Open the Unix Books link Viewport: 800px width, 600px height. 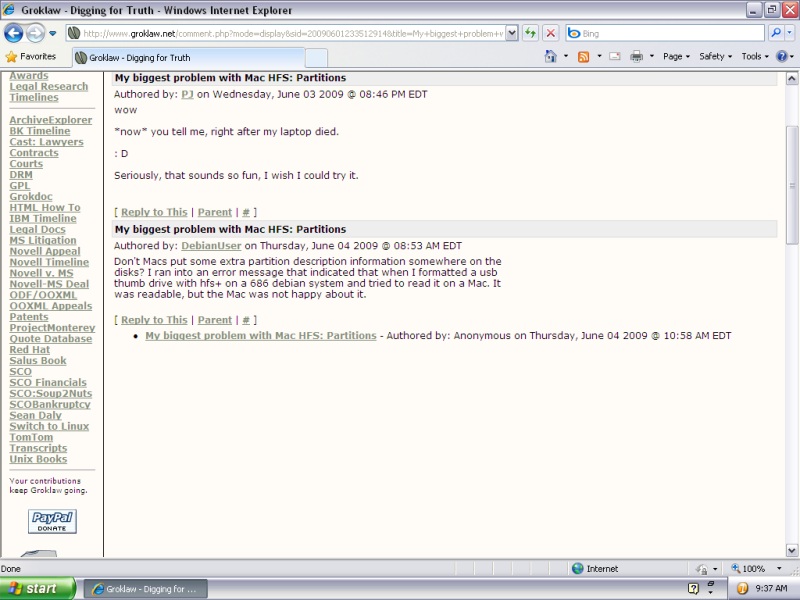(38, 459)
